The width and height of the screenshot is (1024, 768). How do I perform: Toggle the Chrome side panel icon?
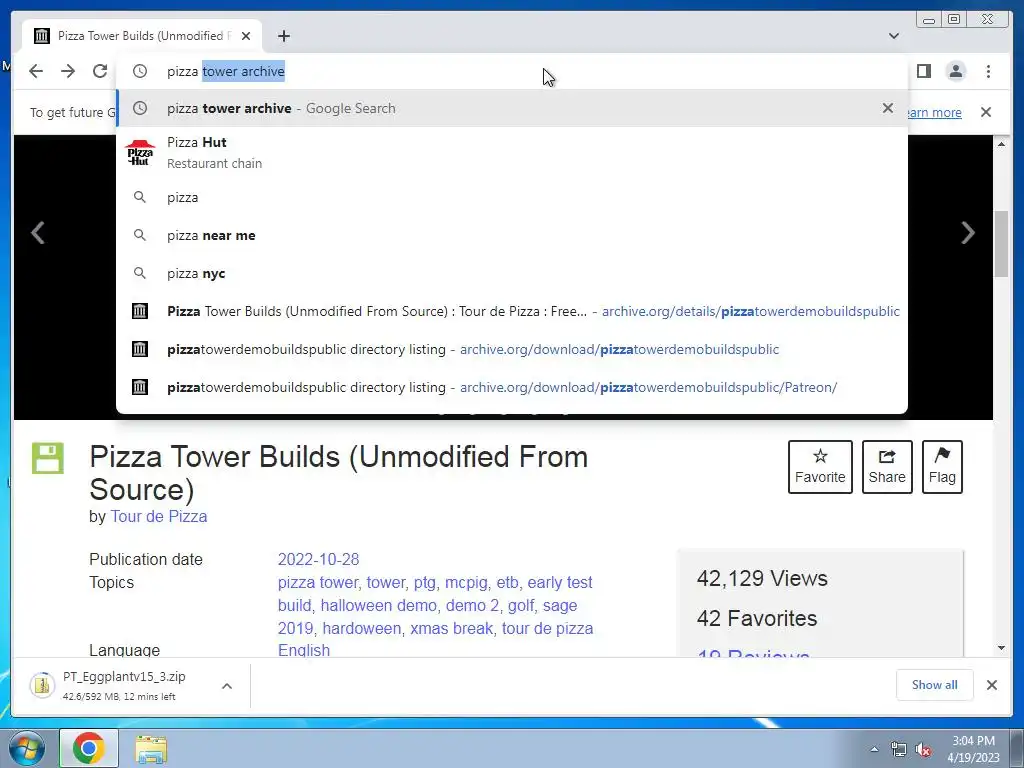(923, 71)
